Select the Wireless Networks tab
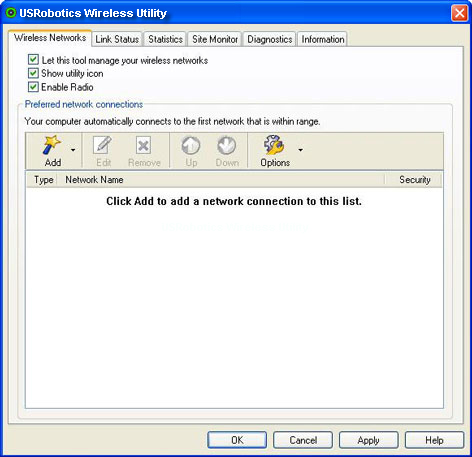Screen dimensions: 472x457 50,38
